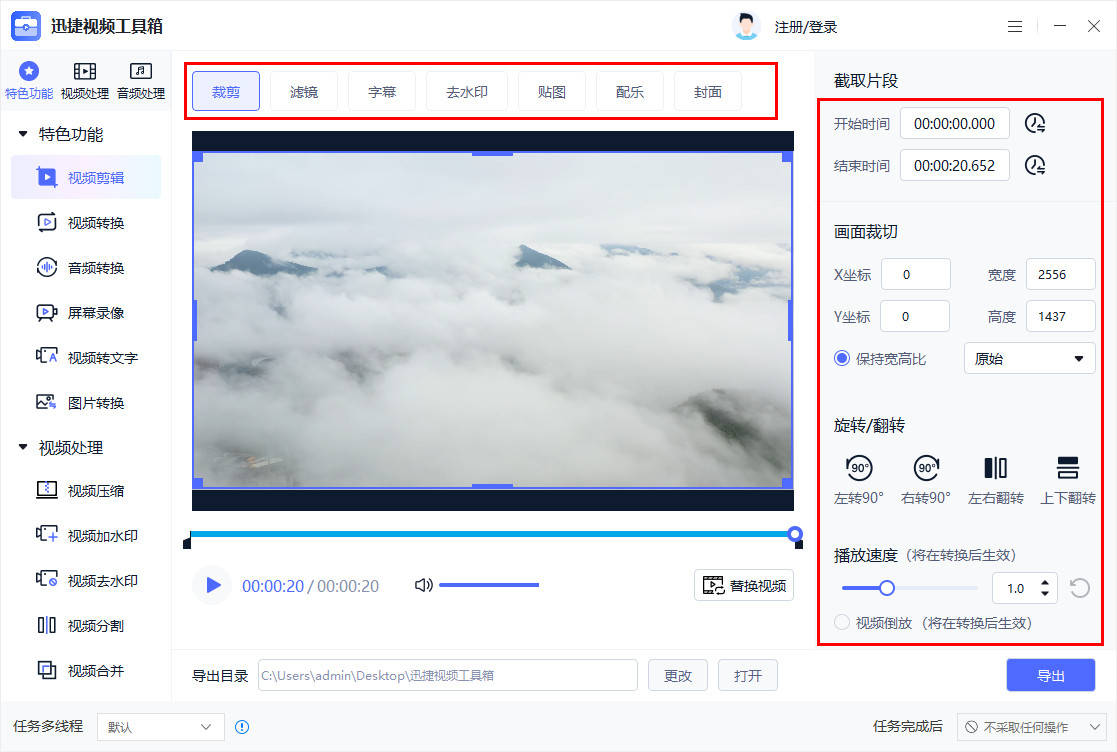This screenshot has height=752, width=1117.
Task: Click the user avatar icon
Action: pyautogui.click(x=745, y=26)
